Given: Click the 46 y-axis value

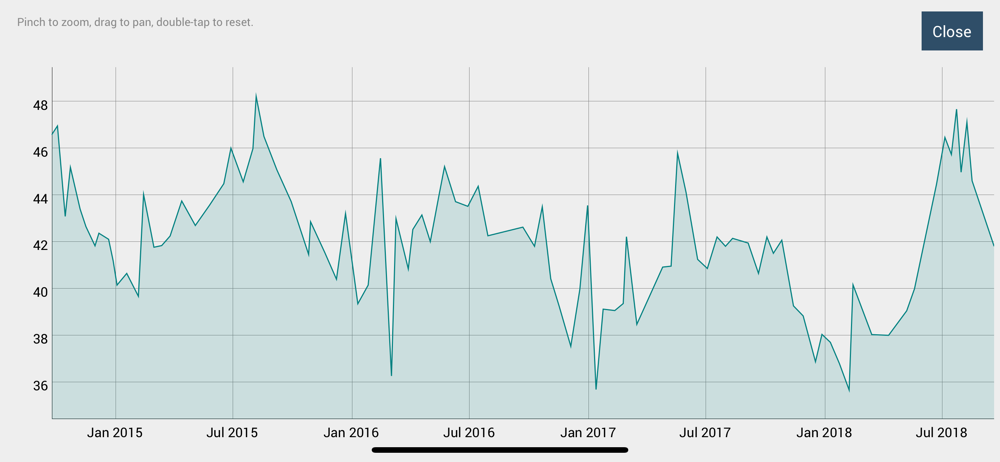Looking at the screenshot, I should click(x=40, y=152).
